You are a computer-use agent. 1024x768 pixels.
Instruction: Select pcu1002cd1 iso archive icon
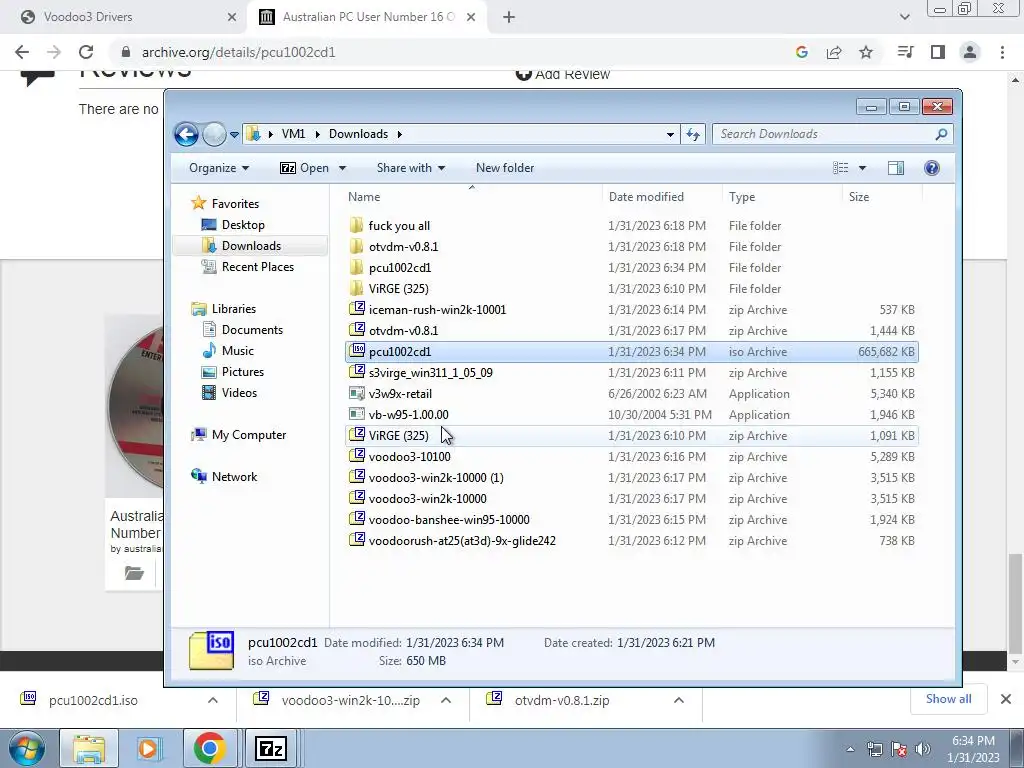pyautogui.click(x=357, y=351)
